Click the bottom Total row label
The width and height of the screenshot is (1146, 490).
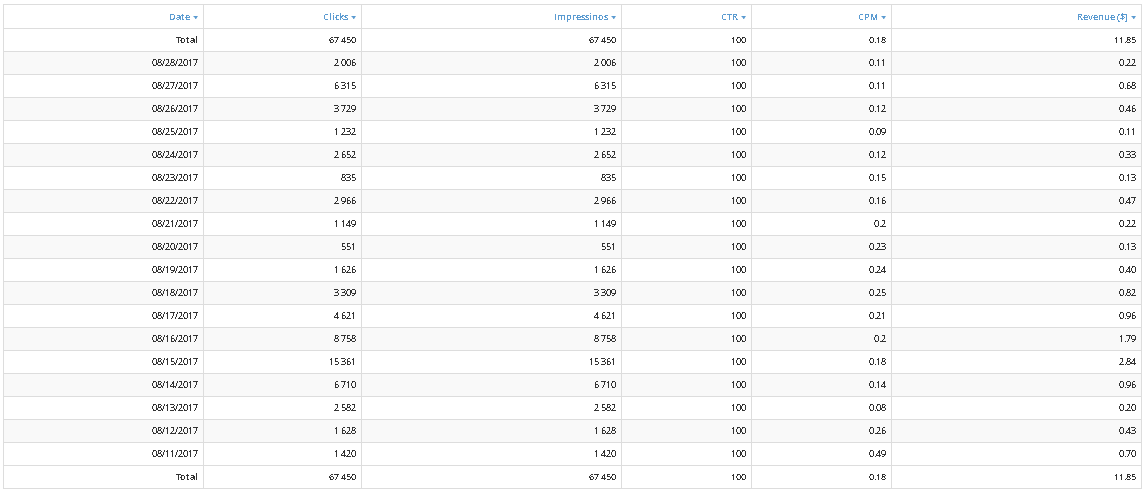[x=187, y=477]
